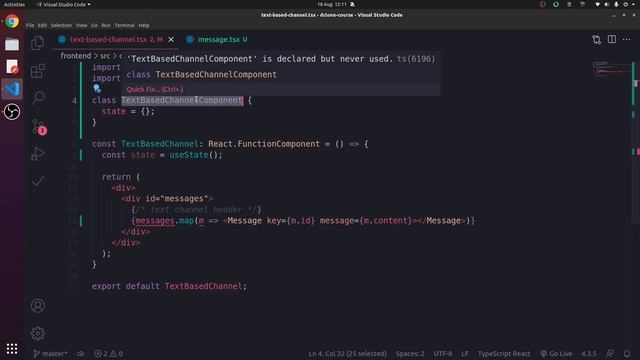Viewport: 640px width, 360px height.
Task: Open the Help menu
Action: click(x=144, y=25)
